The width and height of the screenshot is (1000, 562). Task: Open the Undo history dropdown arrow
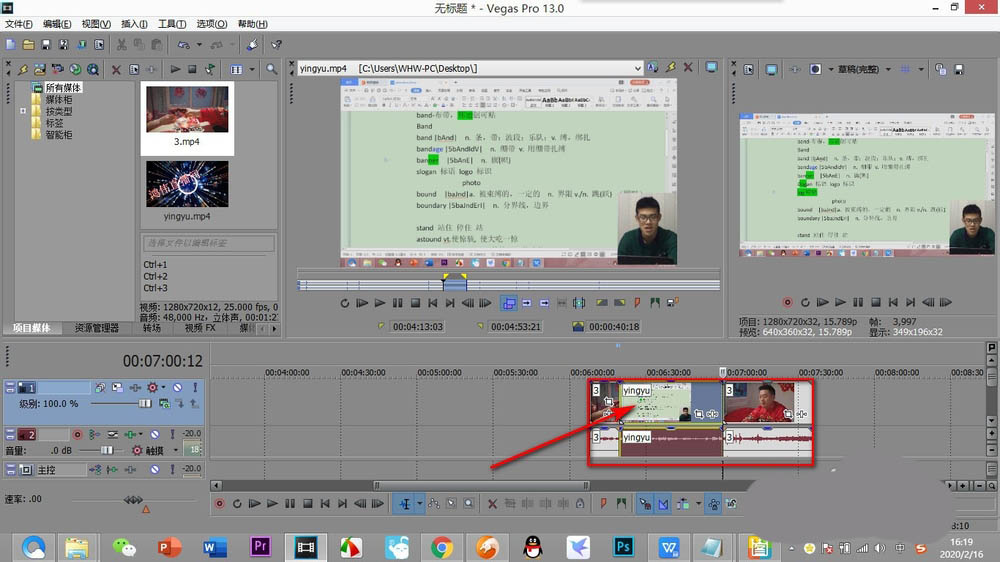[199, 45]
